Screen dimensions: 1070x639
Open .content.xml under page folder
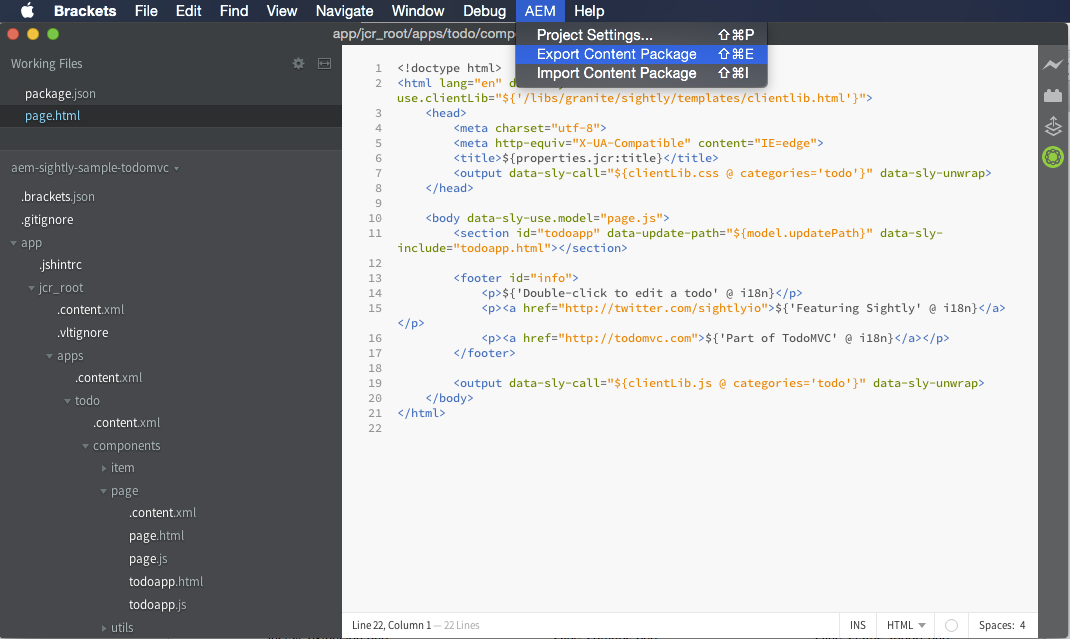point(162,513)
